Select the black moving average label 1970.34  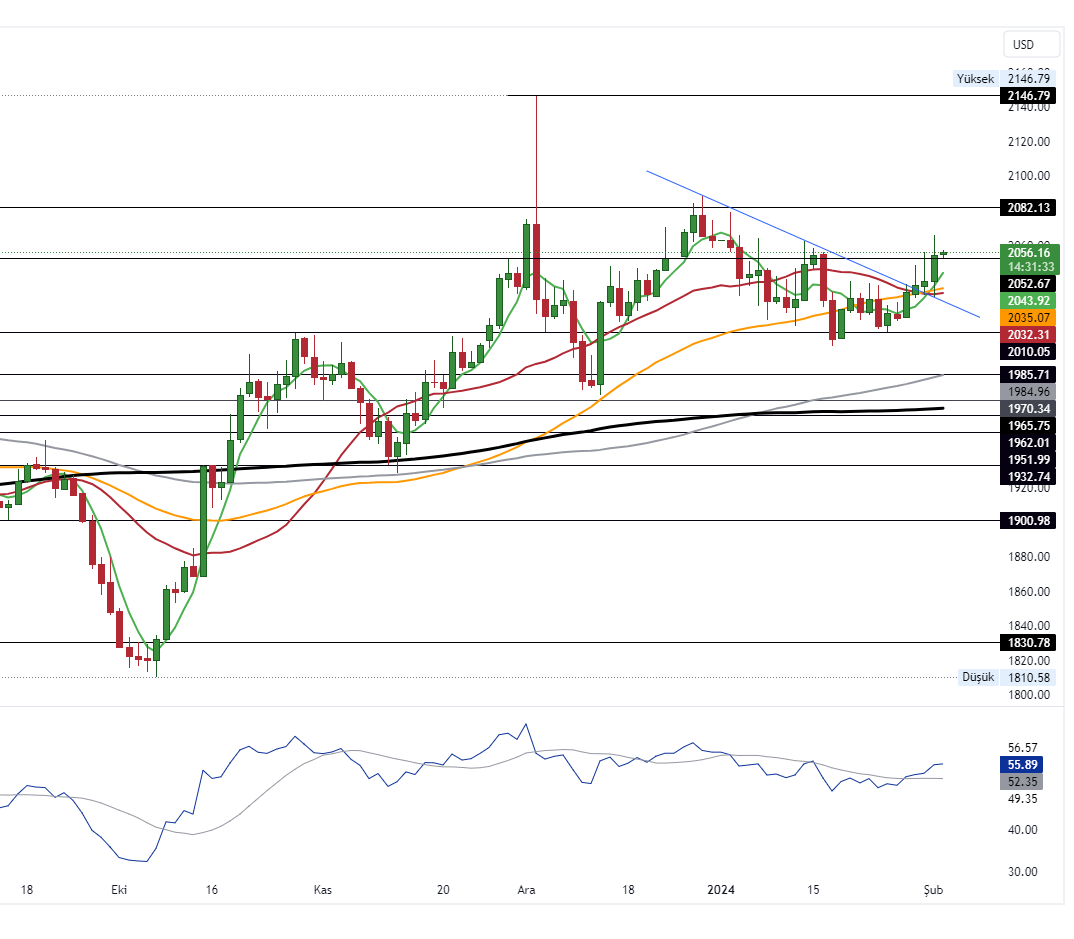tap(1028, 408)
